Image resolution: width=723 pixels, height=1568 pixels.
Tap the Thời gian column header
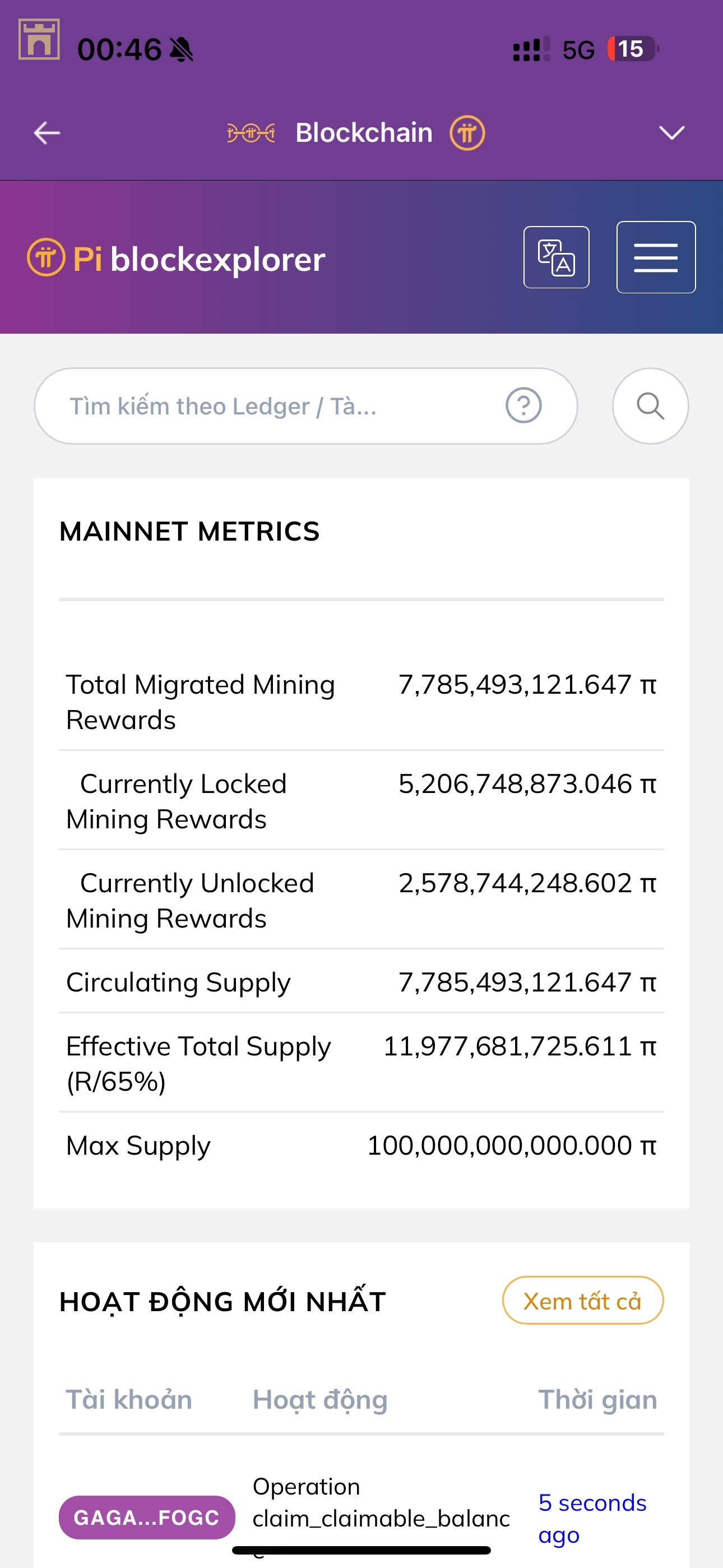597,1399
